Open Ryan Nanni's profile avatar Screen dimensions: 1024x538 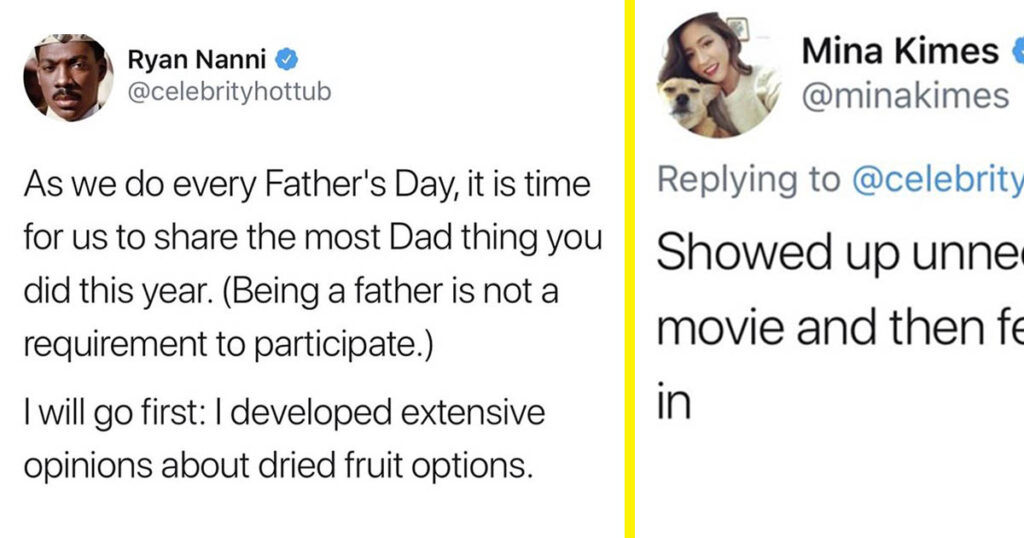(x=69, y=77)
